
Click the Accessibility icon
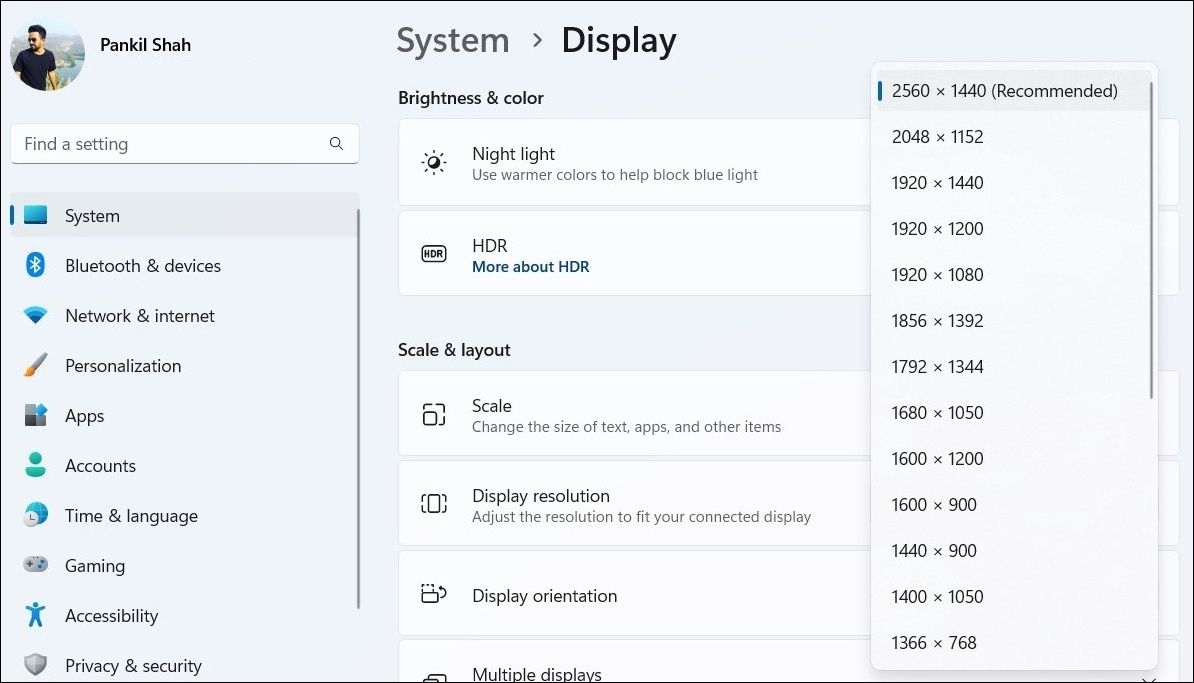coord(35,615)
